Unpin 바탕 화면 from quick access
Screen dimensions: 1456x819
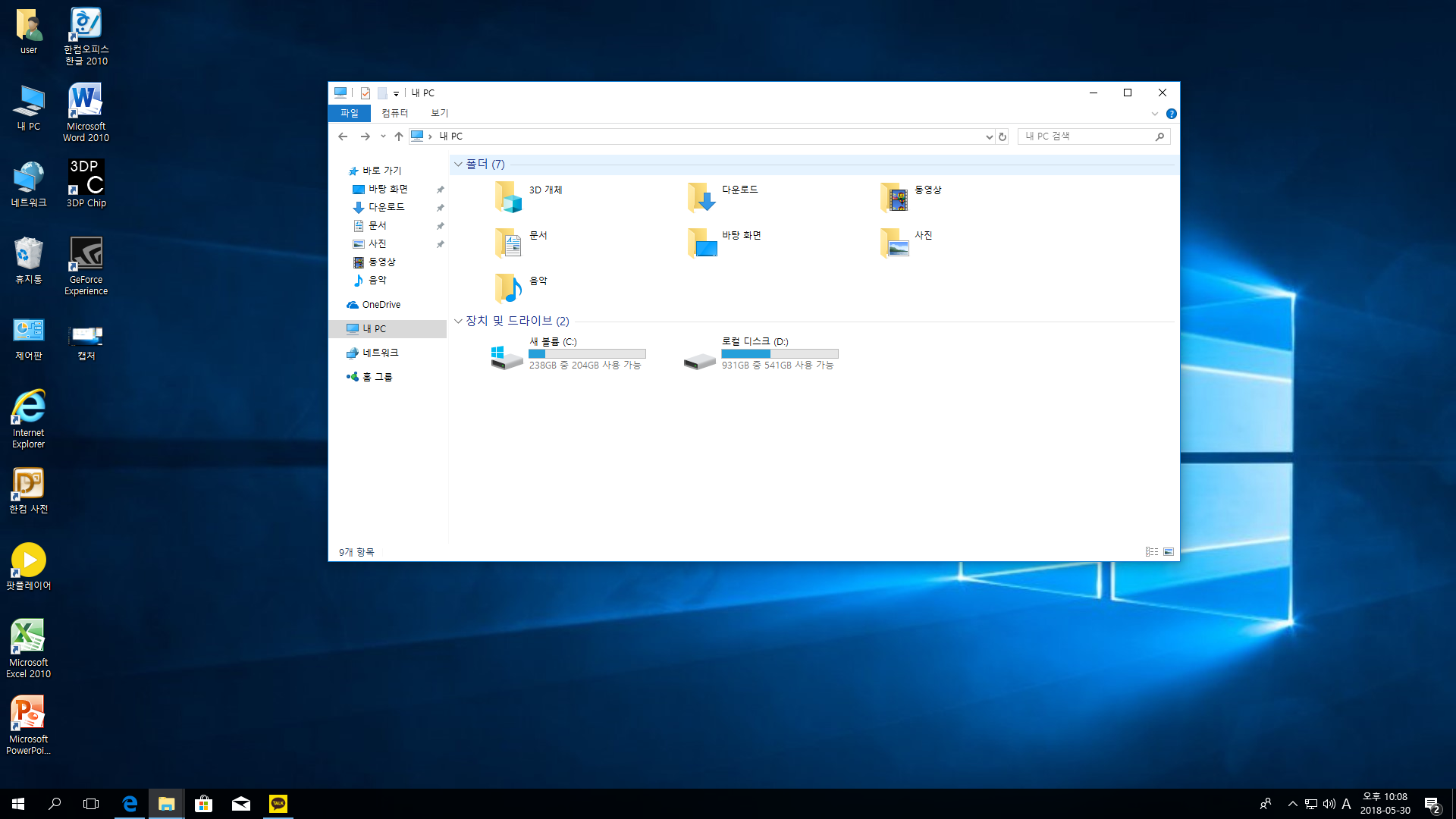point(440,190)
